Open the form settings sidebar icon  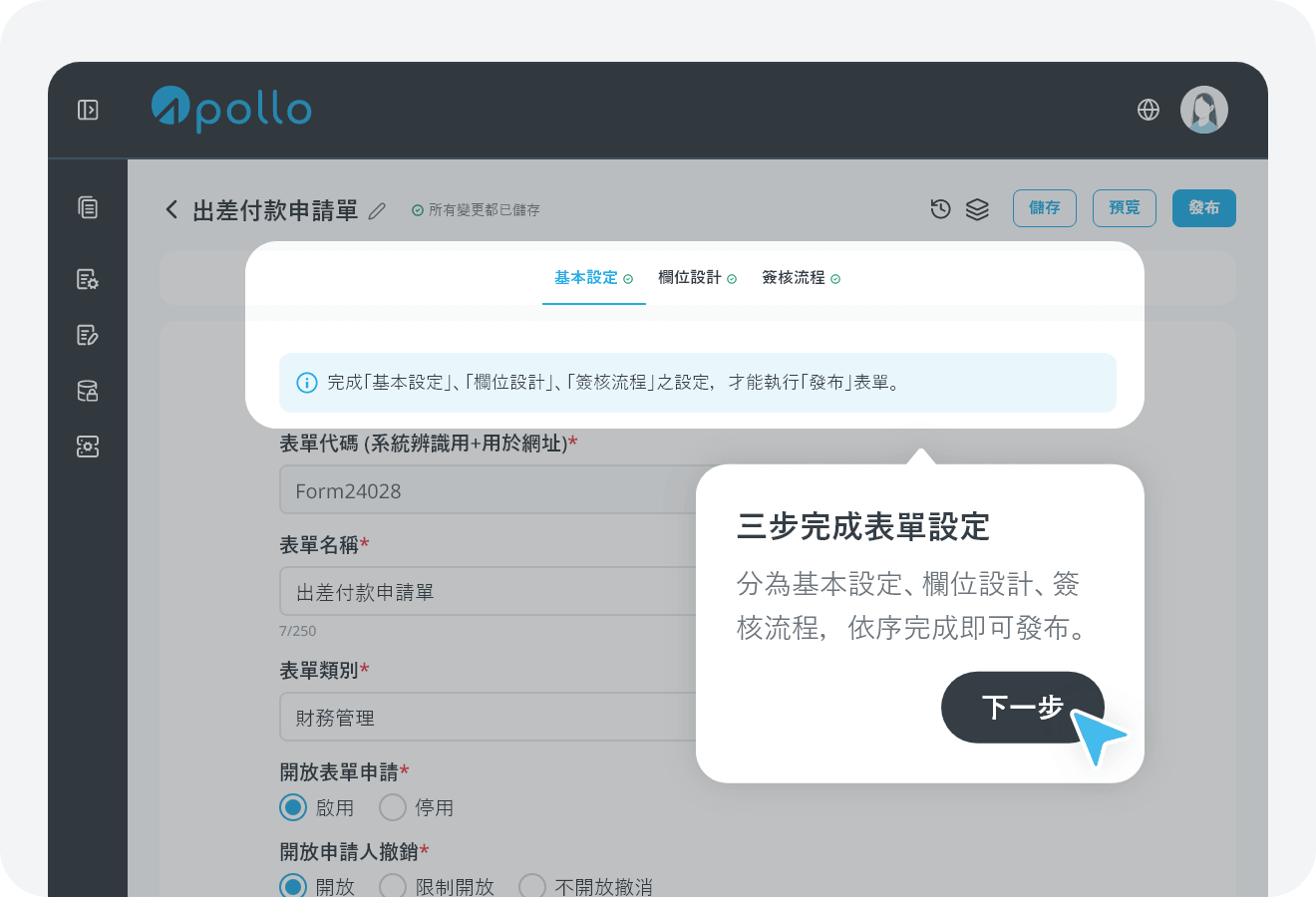(88, 279)
